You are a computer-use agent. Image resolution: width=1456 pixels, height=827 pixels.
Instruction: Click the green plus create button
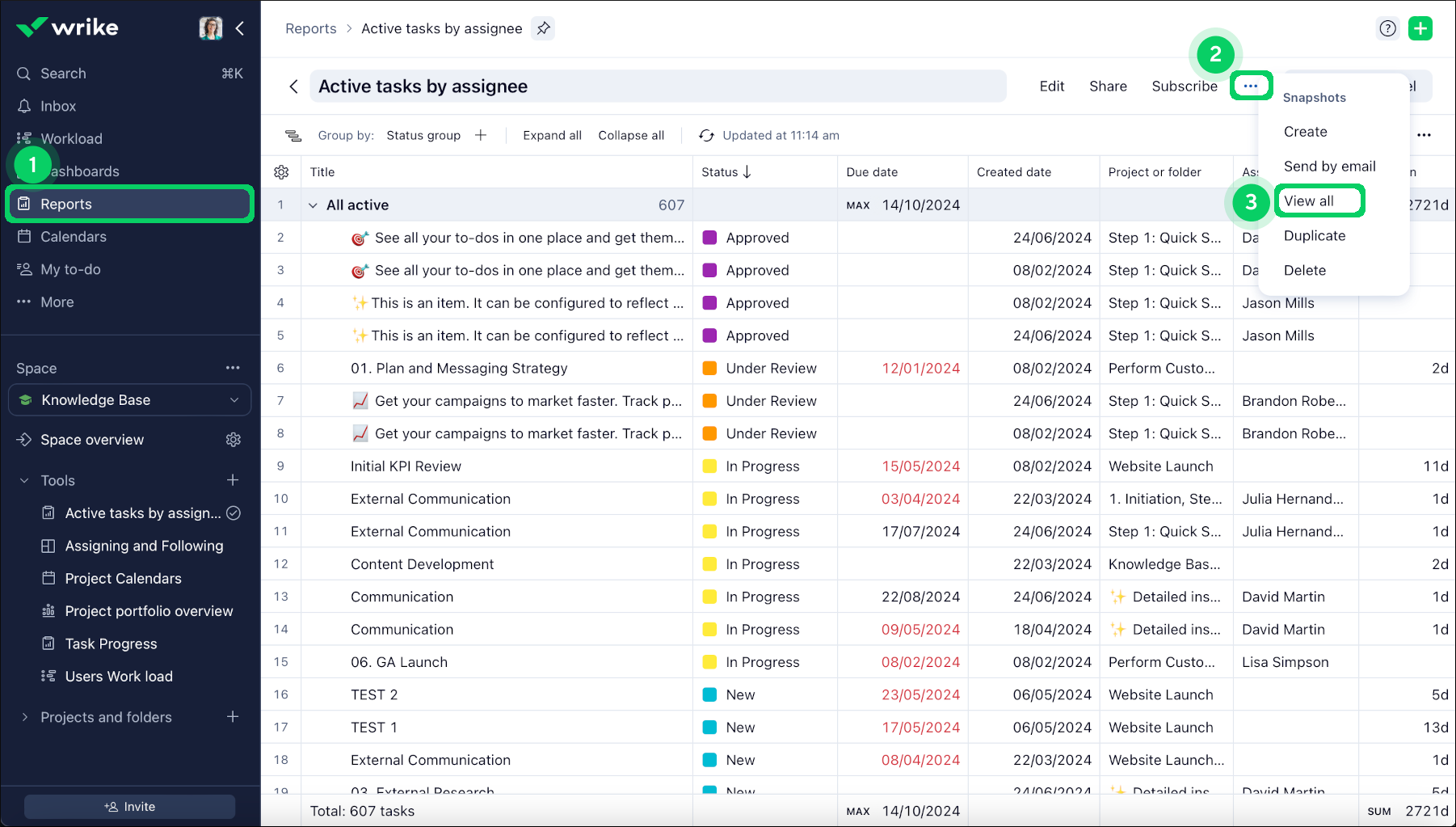click(1420, 28)
